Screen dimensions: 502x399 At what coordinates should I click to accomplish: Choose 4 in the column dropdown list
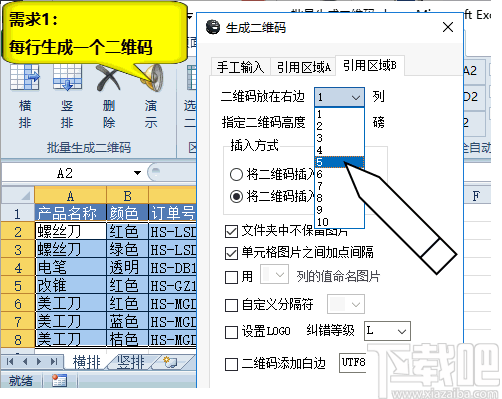point(339,150)
